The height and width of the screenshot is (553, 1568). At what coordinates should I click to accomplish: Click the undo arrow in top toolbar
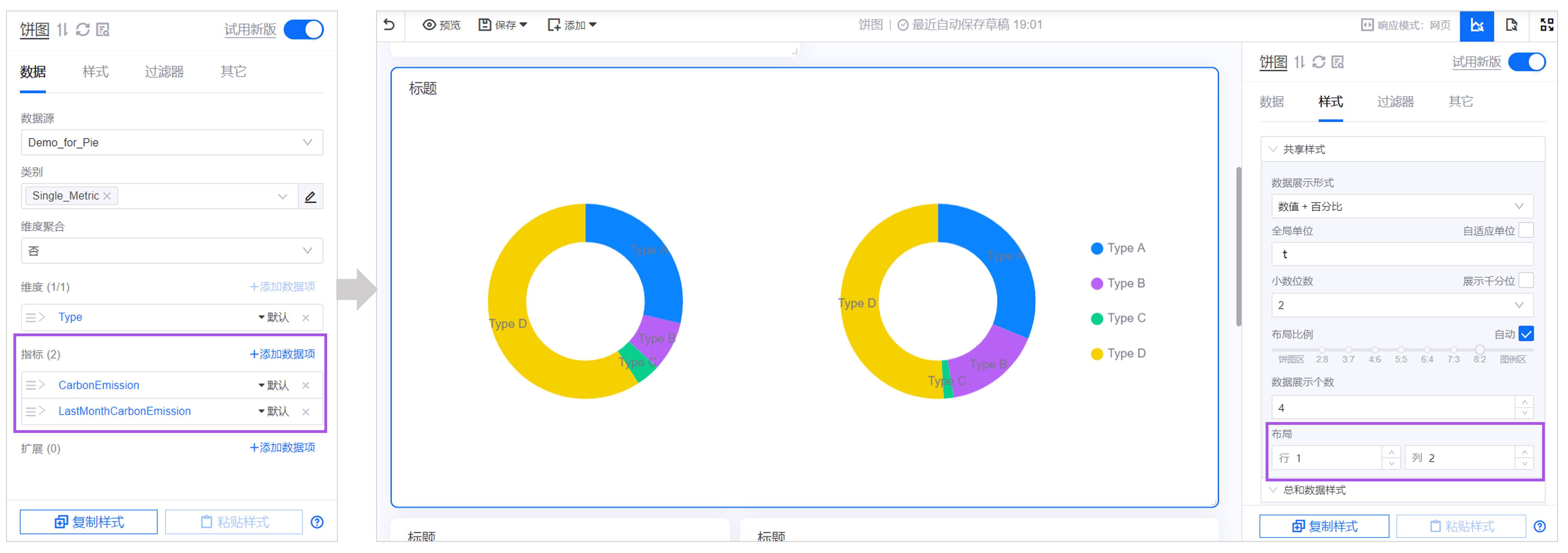click(389, 25)
